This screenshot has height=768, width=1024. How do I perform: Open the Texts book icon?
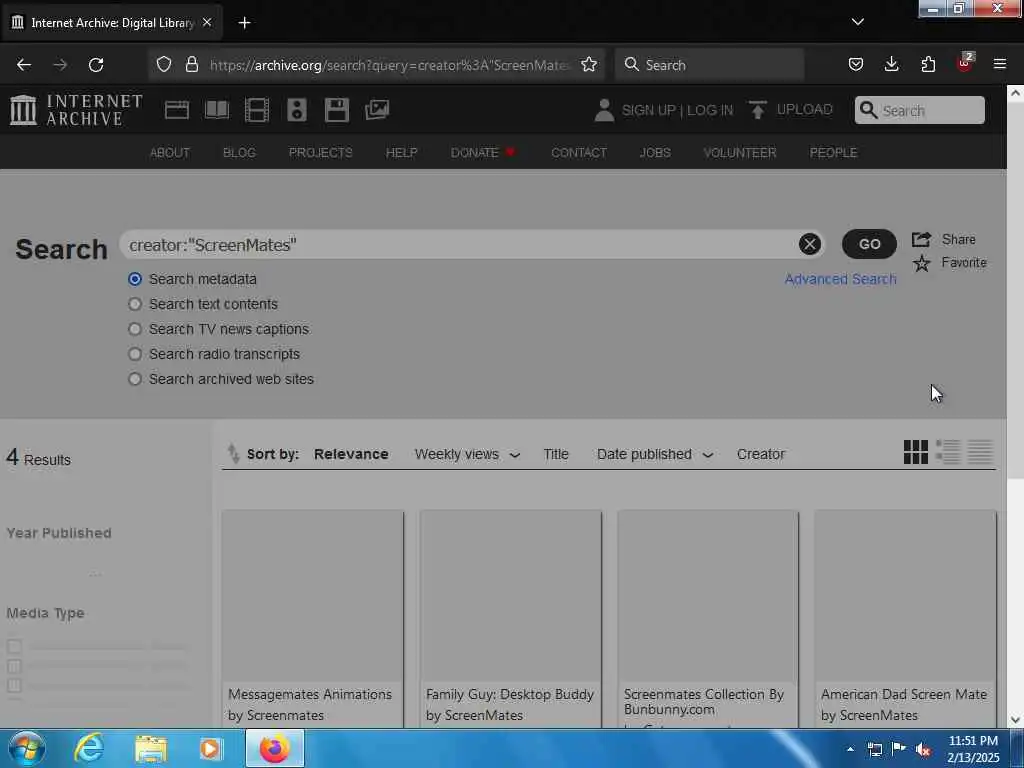click(217, 110)
